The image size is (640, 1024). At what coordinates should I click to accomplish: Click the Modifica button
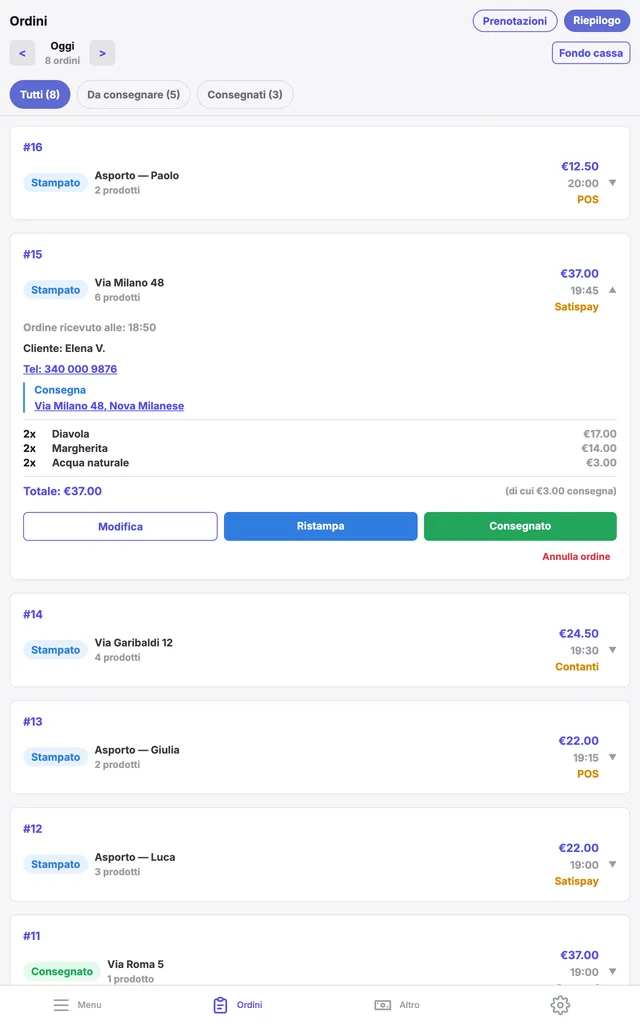(120, 526)
